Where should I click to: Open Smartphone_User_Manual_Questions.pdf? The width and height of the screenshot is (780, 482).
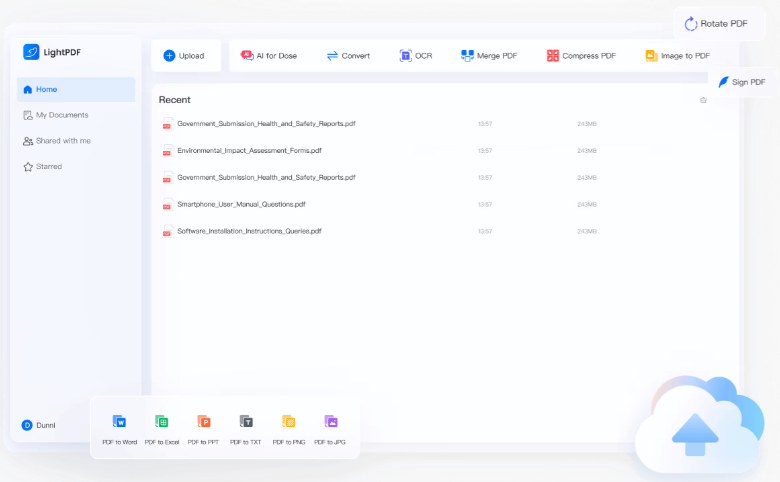click(241, 204)
